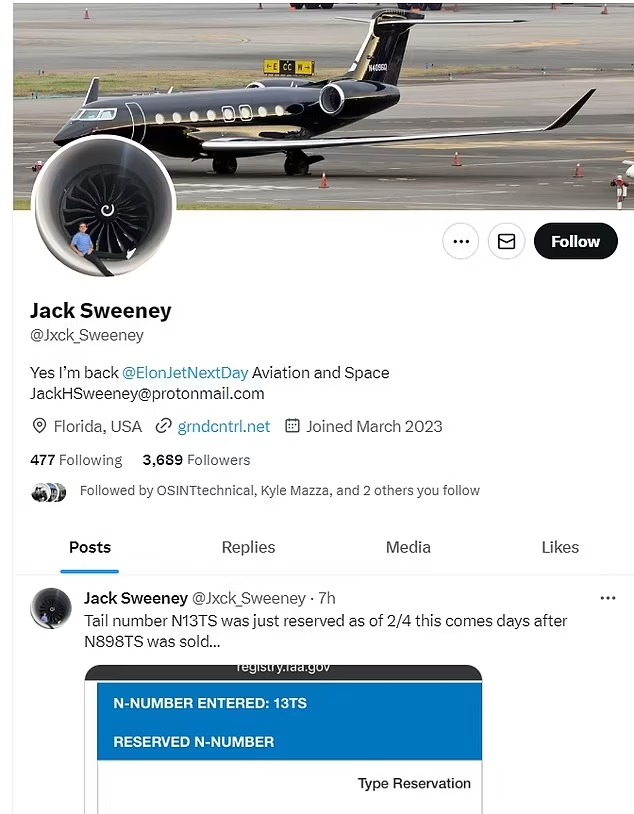This screenshot has height=814, width=634.
Task: Click the link chain icon
Action: 163,426
